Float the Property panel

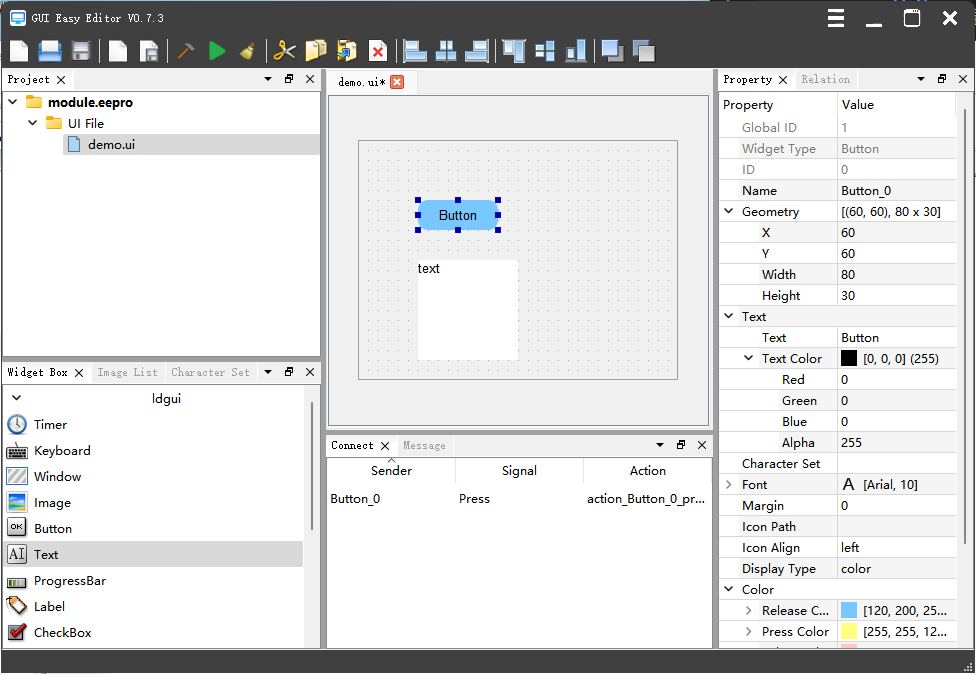point(942,79)
